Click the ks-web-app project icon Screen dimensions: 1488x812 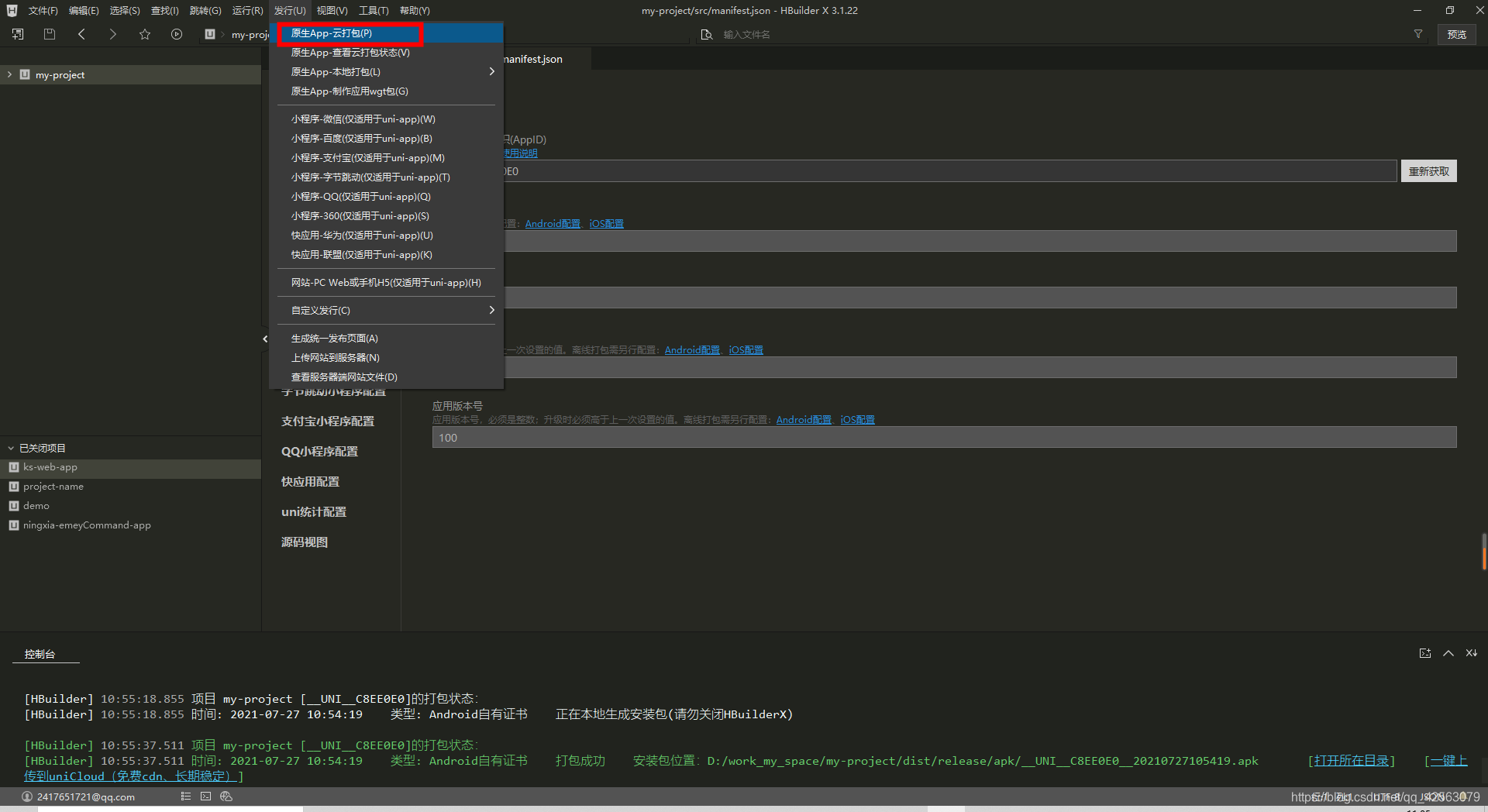(13, 467)
